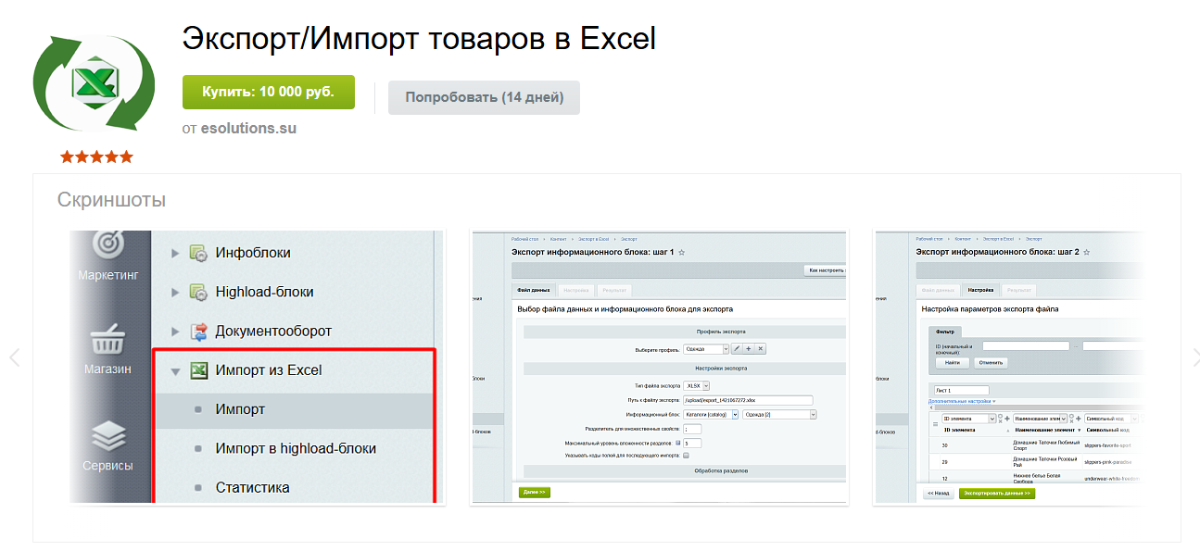Image resolution: width=1200 pixels, height=551 pixels.
Task: Click favorite star next to шаг 1 title
Action: point(682,253)
